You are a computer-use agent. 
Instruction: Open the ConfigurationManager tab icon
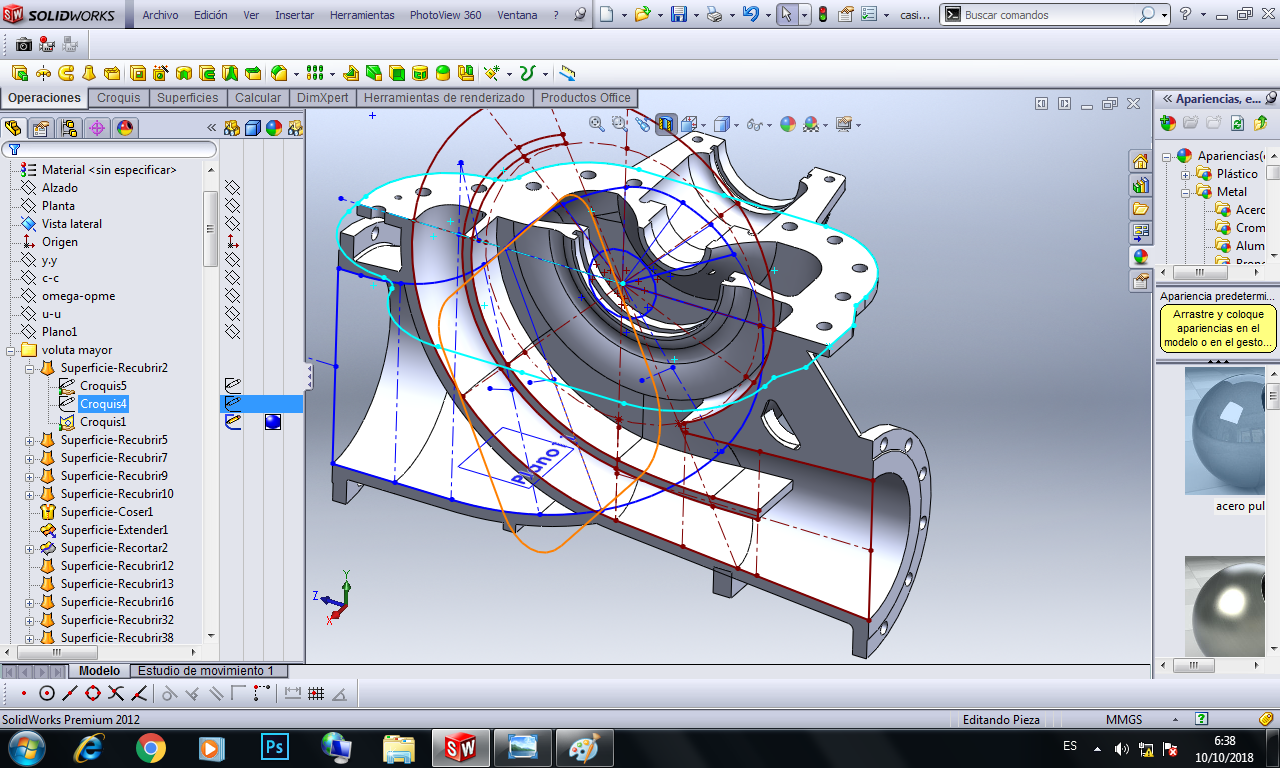coord(68,128)
